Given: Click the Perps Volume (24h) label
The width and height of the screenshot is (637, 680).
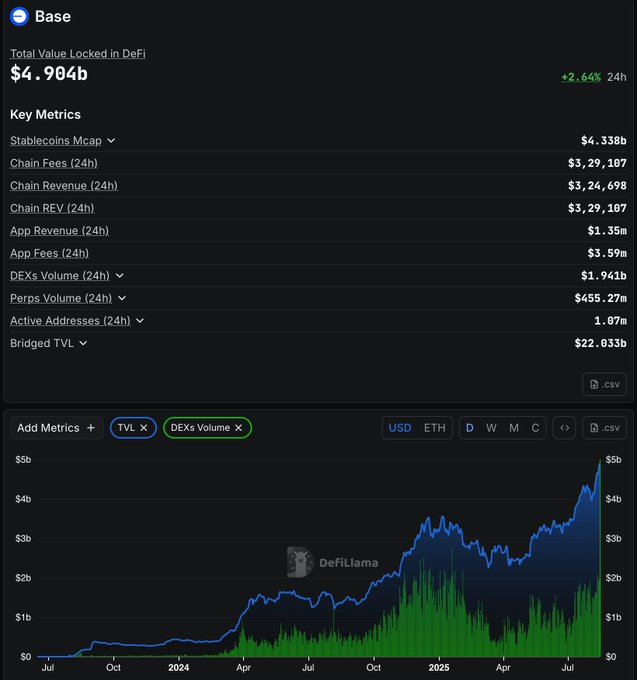Looking at the screenshot, I should click(61, 298).
